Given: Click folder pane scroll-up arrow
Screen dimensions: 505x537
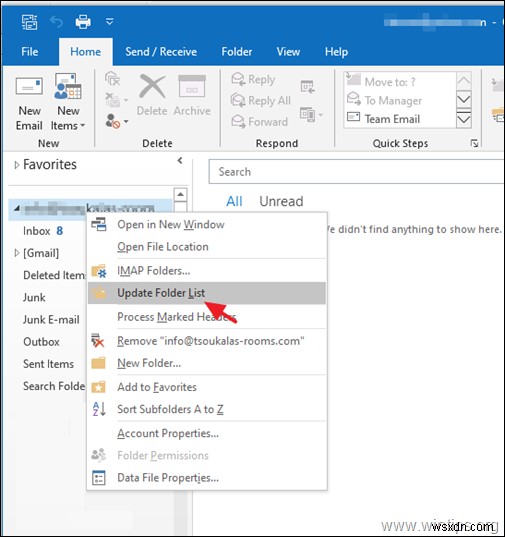Looking at the screenshot, I should pos(180,195).
